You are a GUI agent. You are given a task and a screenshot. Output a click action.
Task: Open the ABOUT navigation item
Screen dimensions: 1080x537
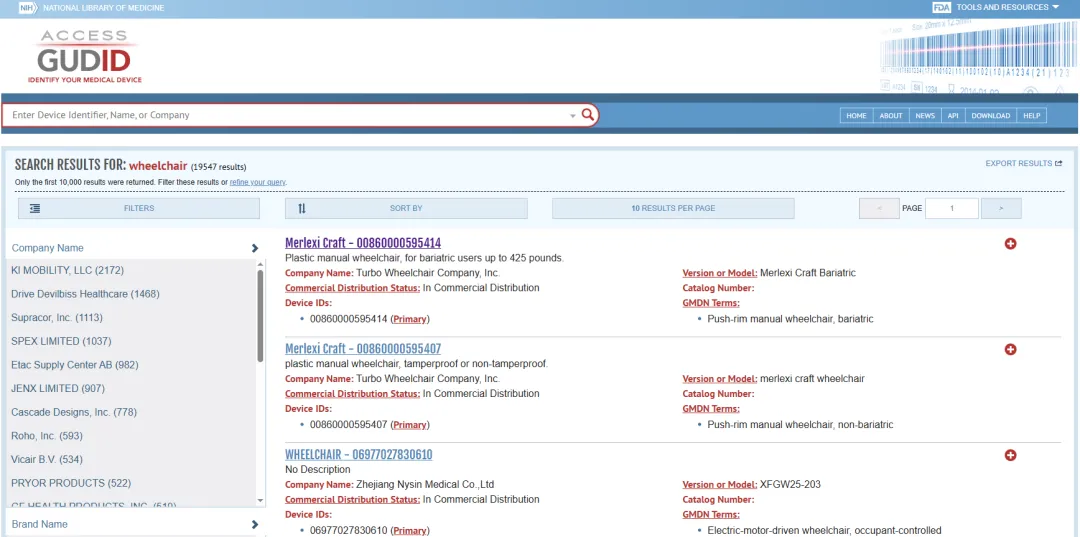891,116
